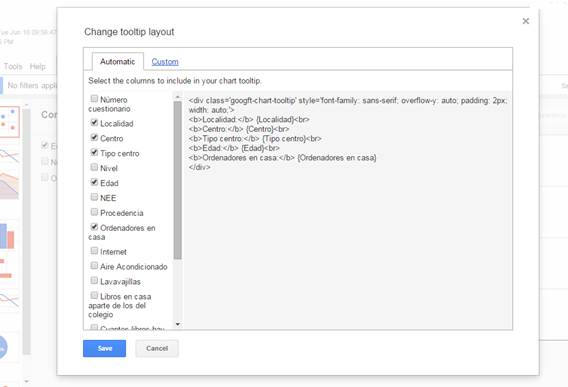Switch to the Custom tab
The height and width of the screenshot is (387, 568).
165,62
